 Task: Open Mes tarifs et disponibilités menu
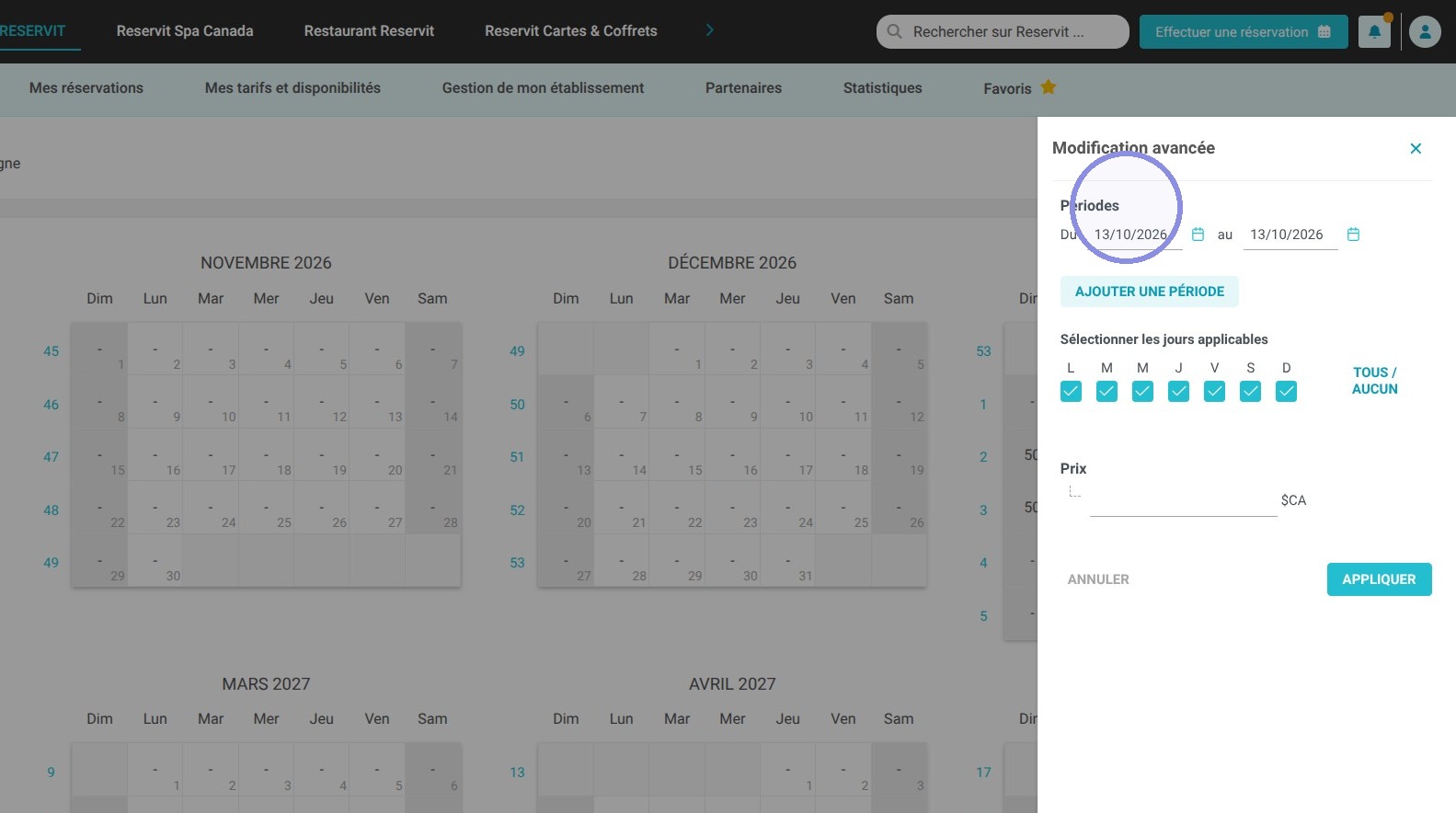point(292,88)
